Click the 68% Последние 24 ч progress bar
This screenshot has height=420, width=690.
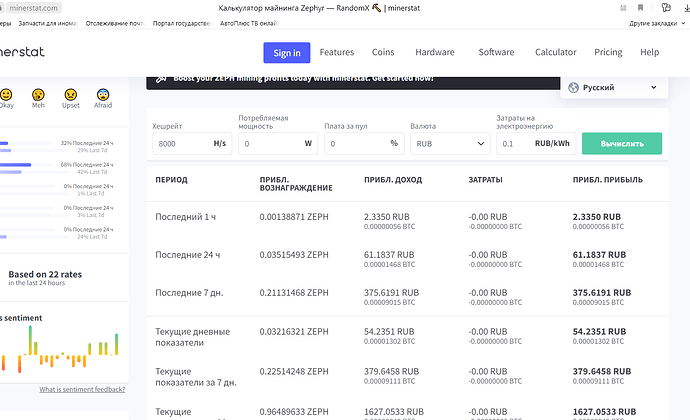pos(26,165)
